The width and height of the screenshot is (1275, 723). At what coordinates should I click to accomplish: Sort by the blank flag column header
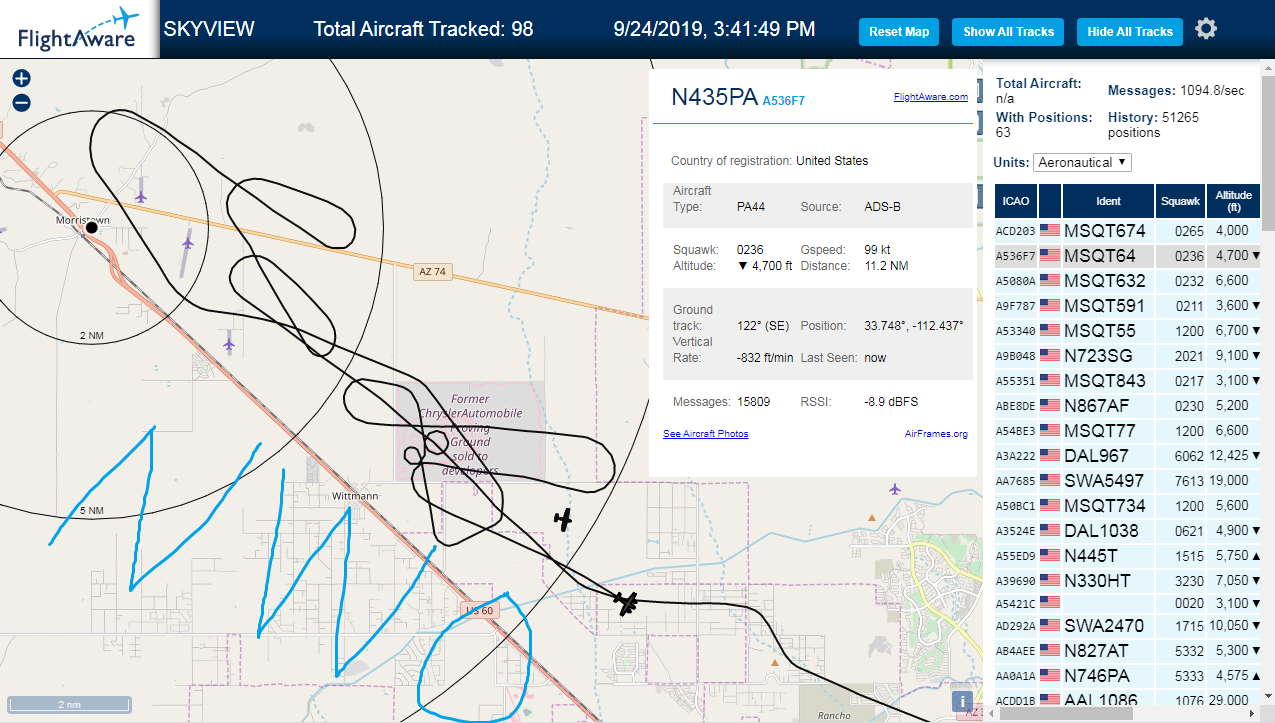pyautogui.click(x=1049, y=201)
